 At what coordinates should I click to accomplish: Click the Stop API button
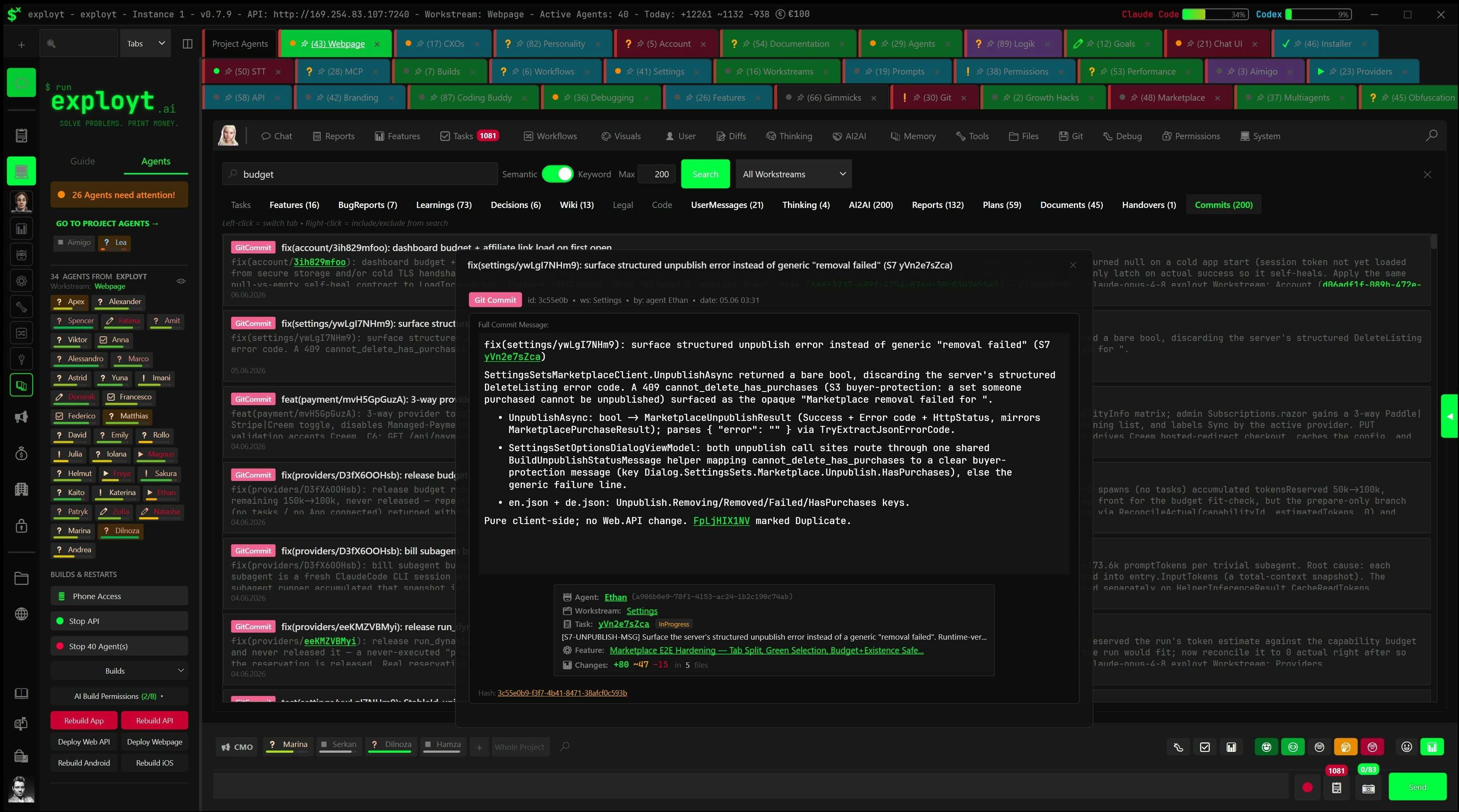pos(119,621)
